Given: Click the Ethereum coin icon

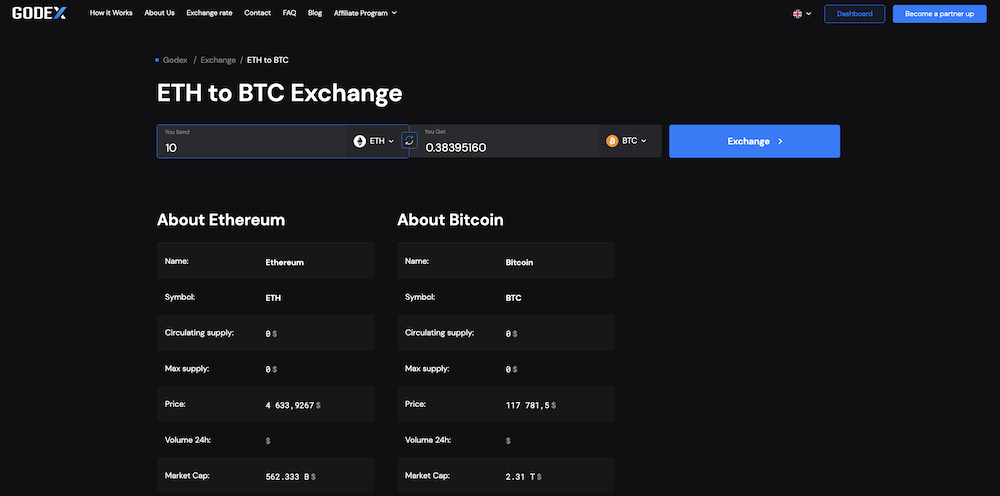Looking at the screenshot, I should (360, 141).
